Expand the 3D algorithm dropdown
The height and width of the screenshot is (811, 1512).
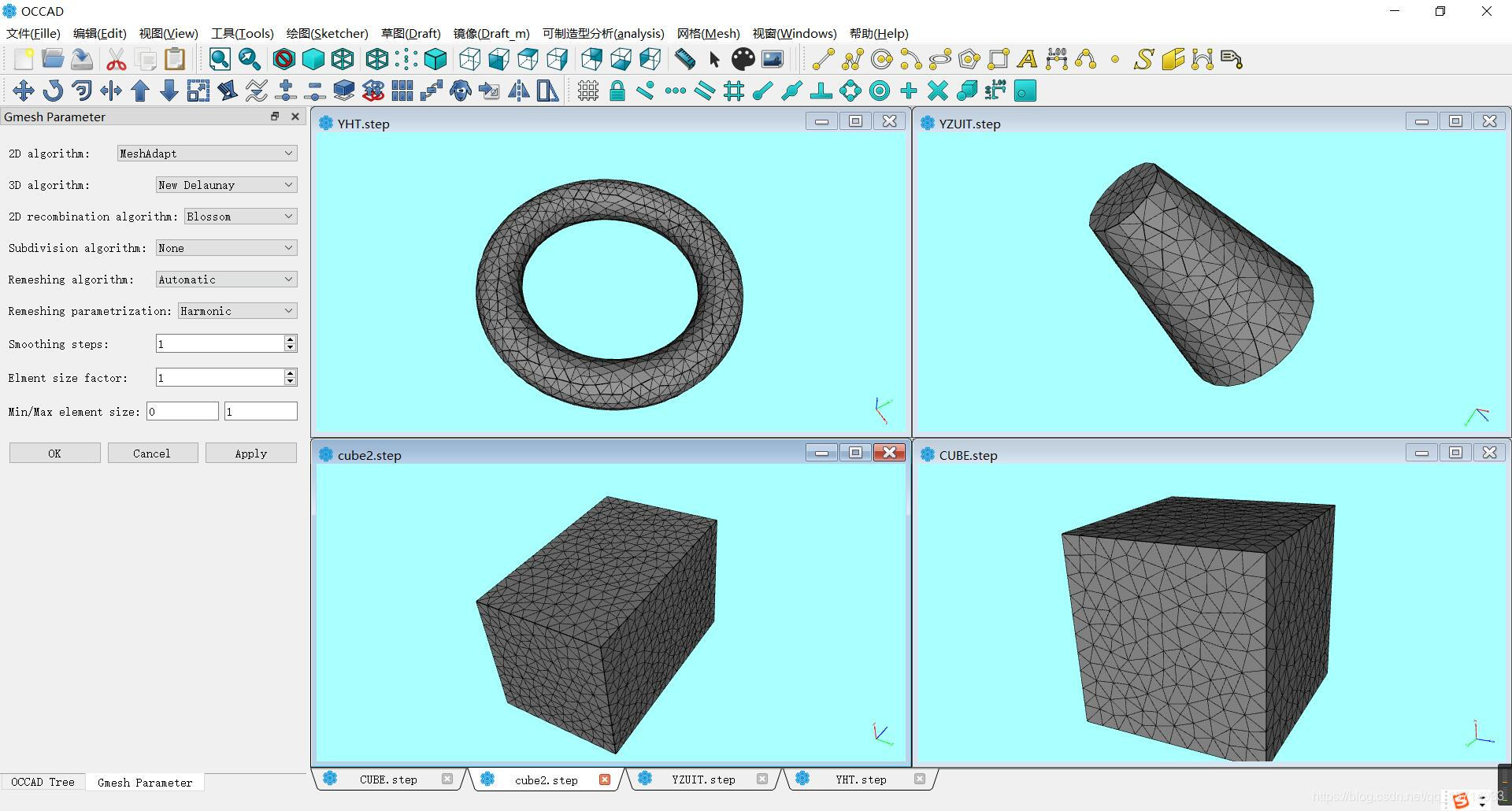pyautogui.click(x=226, y=185)
